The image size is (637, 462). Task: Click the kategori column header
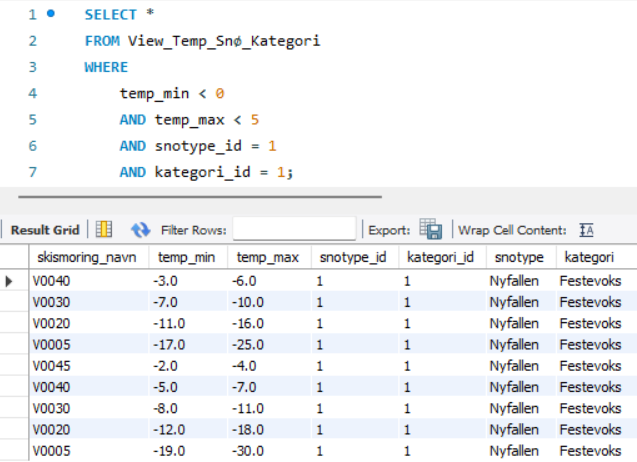click(x=596, y=257)
